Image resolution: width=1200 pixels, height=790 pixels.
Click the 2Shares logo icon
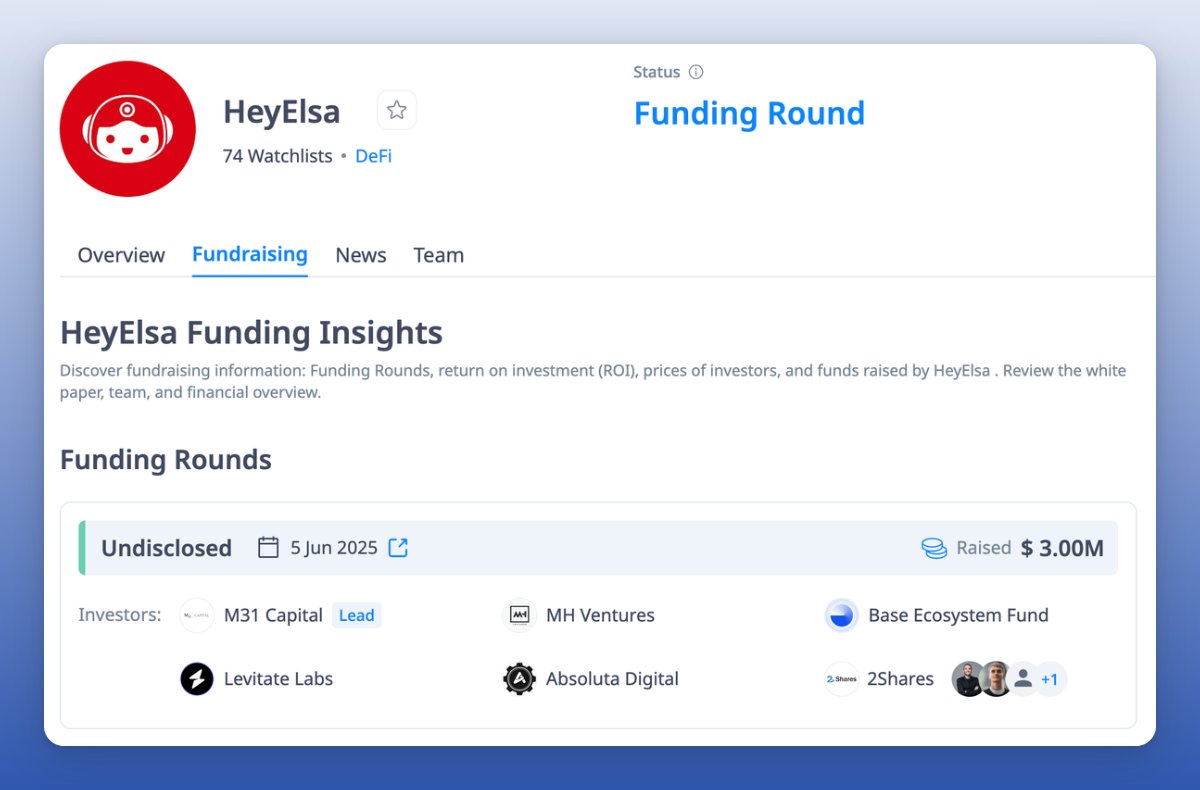coord(842,679)
